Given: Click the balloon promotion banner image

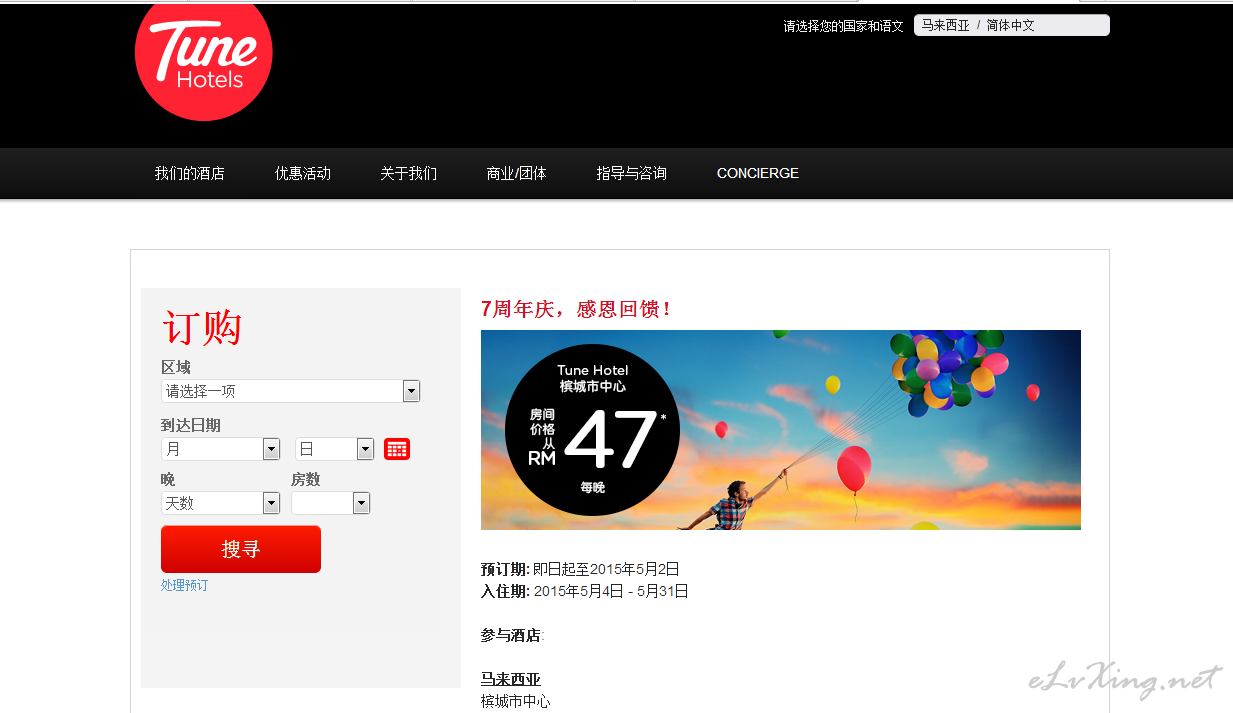Looking at the screenshot, I should tap(780, 430).
